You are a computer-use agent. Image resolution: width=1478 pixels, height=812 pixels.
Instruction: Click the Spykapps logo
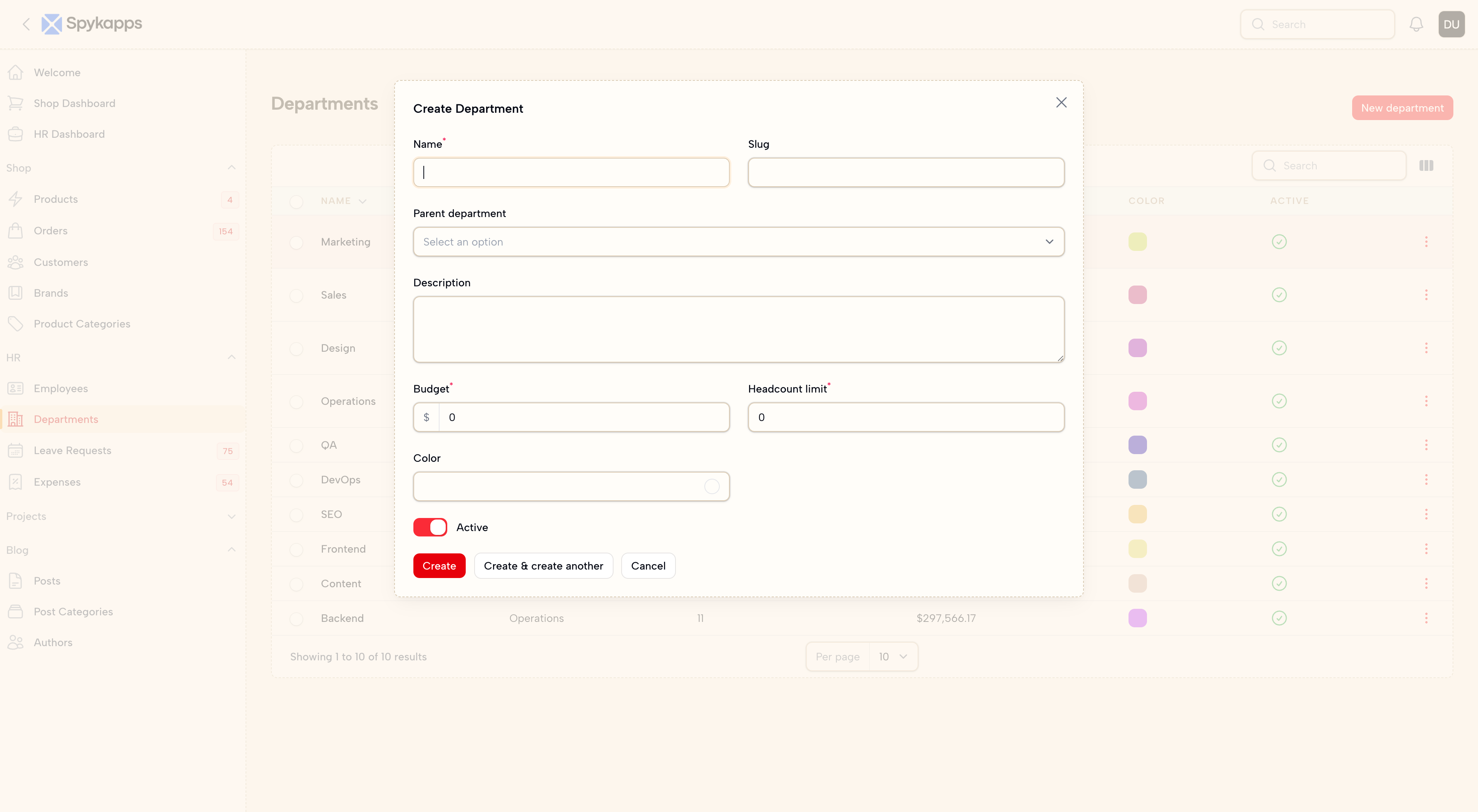pyautogui.click(x=91, y=23)
